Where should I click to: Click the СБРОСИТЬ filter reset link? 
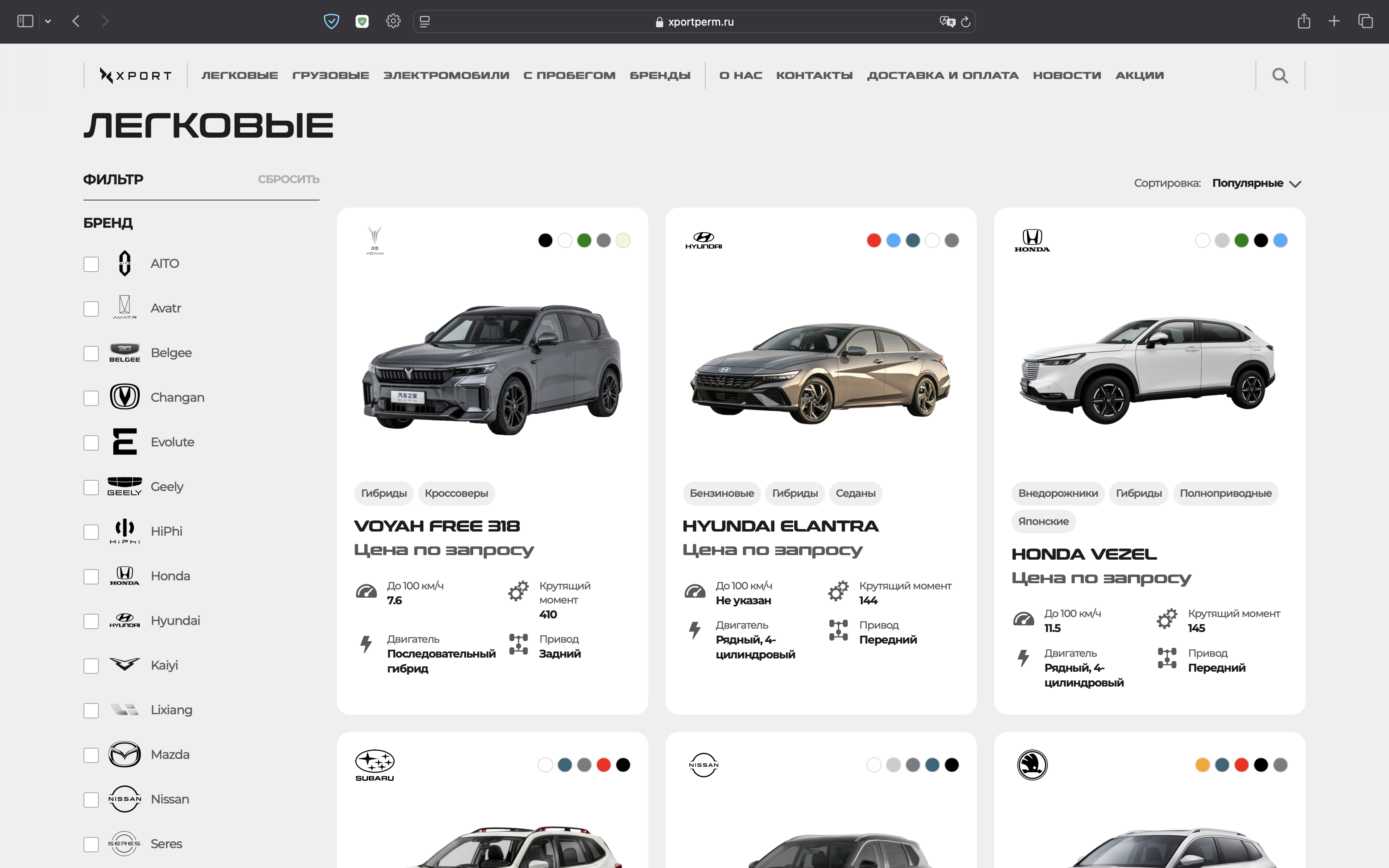[x=288, y=179]
